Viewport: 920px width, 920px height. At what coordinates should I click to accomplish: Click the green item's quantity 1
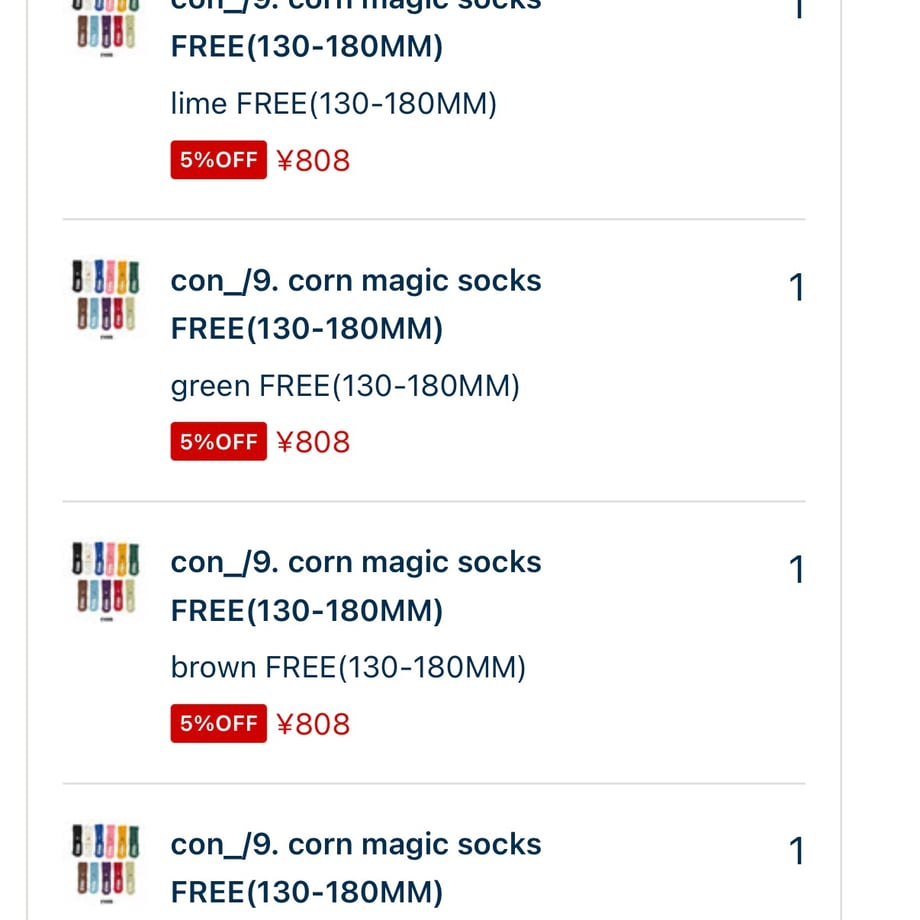click(x=796, y=287)
